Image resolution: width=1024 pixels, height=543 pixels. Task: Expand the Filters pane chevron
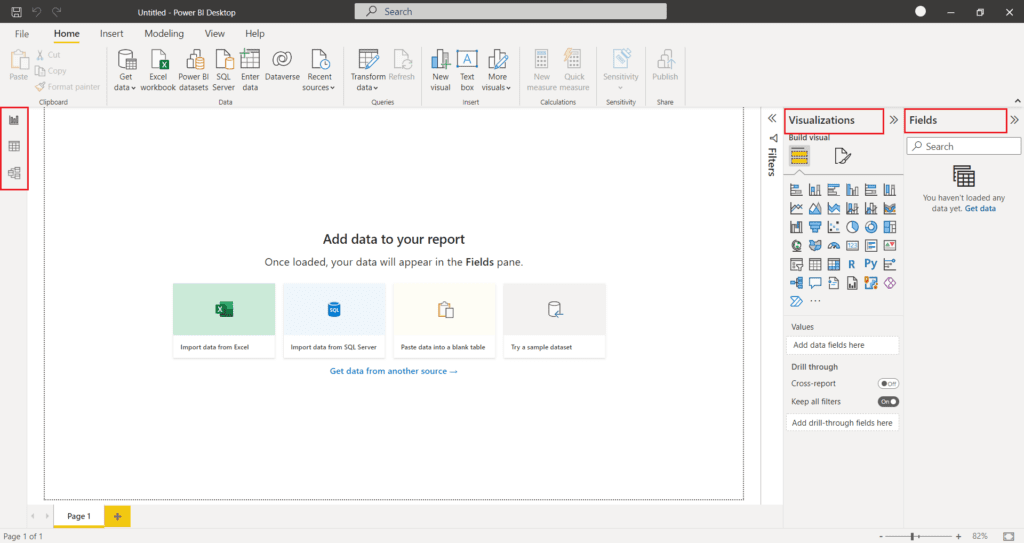(x=772, y=118)
